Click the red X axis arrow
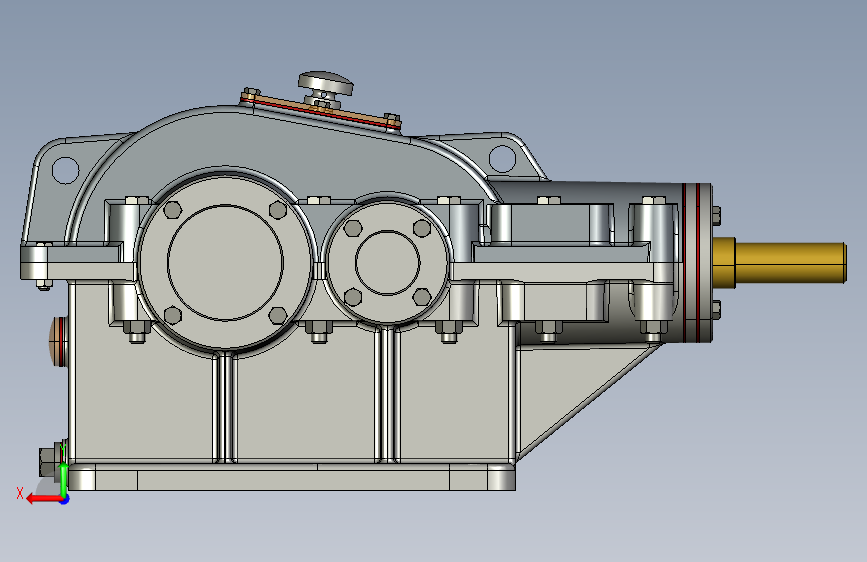 [43, 499]
